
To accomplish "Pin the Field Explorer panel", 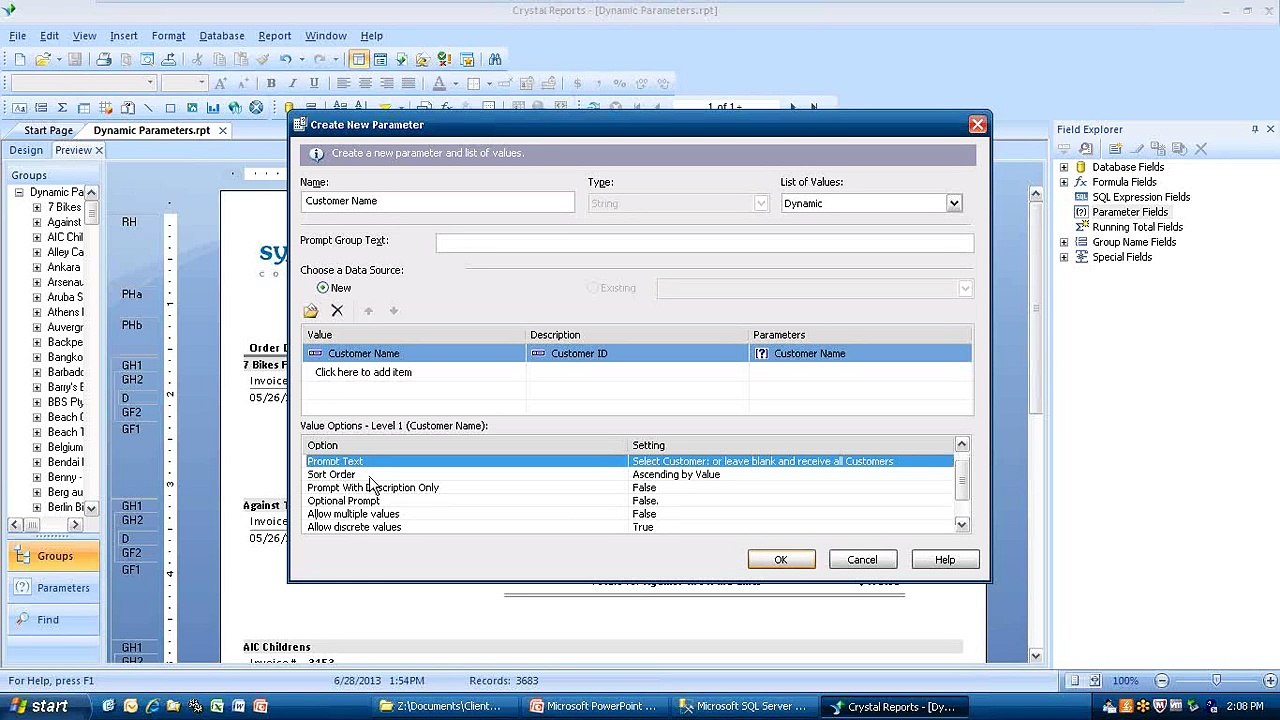I will (1255, 129).
